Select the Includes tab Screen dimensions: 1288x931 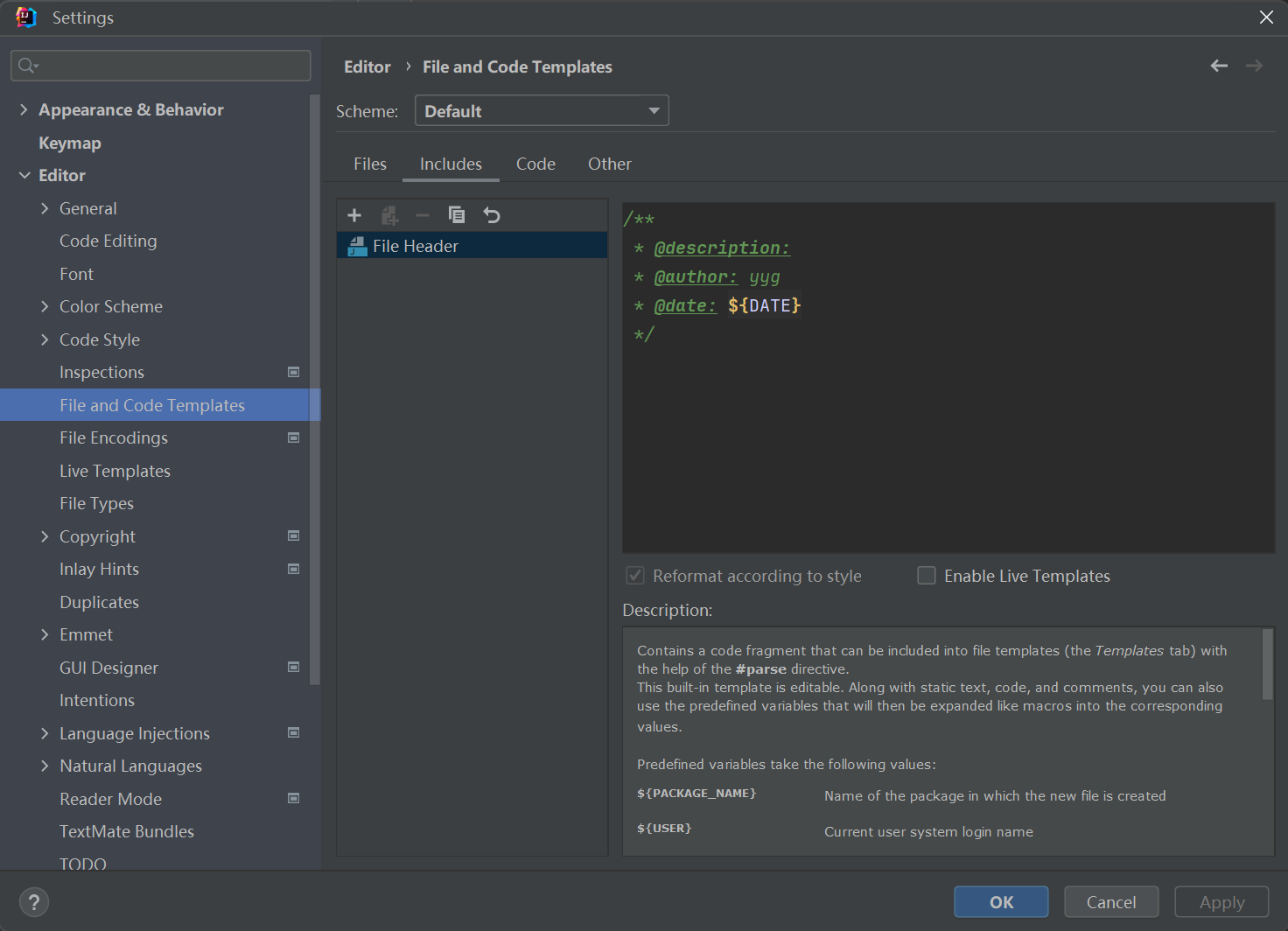click(451, 164)
